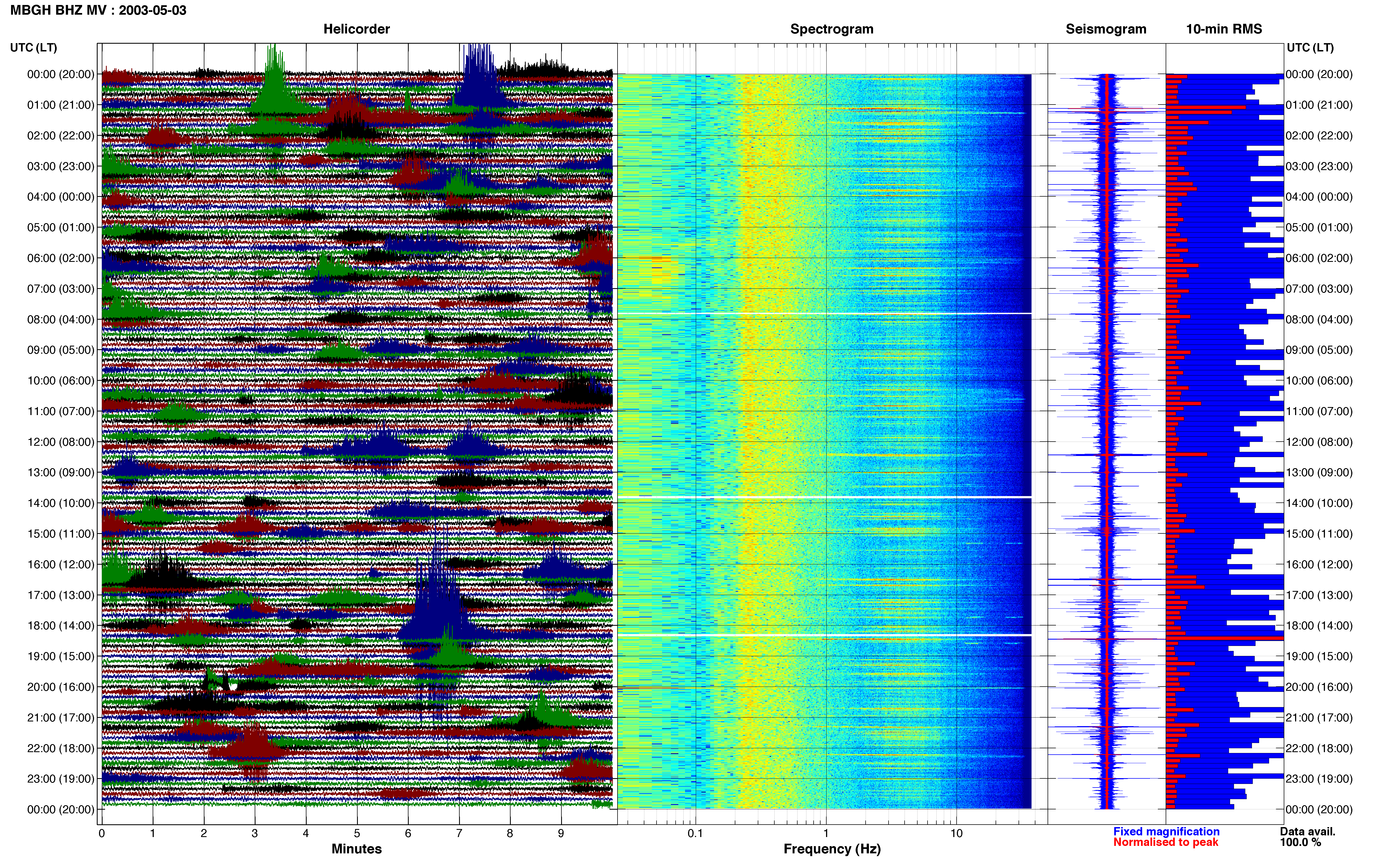Click the right '17:00 (13:00)' time label

click(x=1319, y=595)
